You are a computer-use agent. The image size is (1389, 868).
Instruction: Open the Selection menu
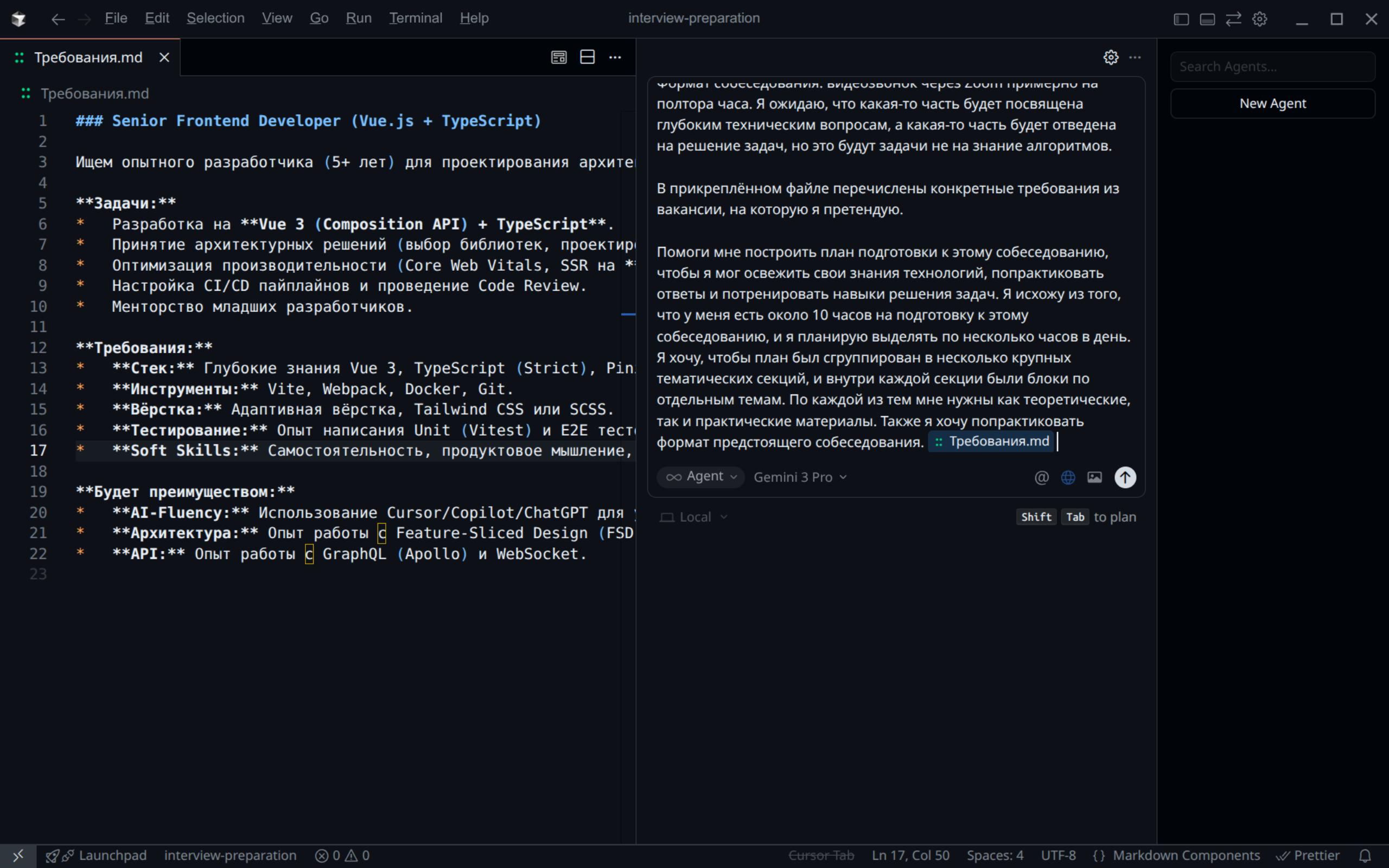215,18
